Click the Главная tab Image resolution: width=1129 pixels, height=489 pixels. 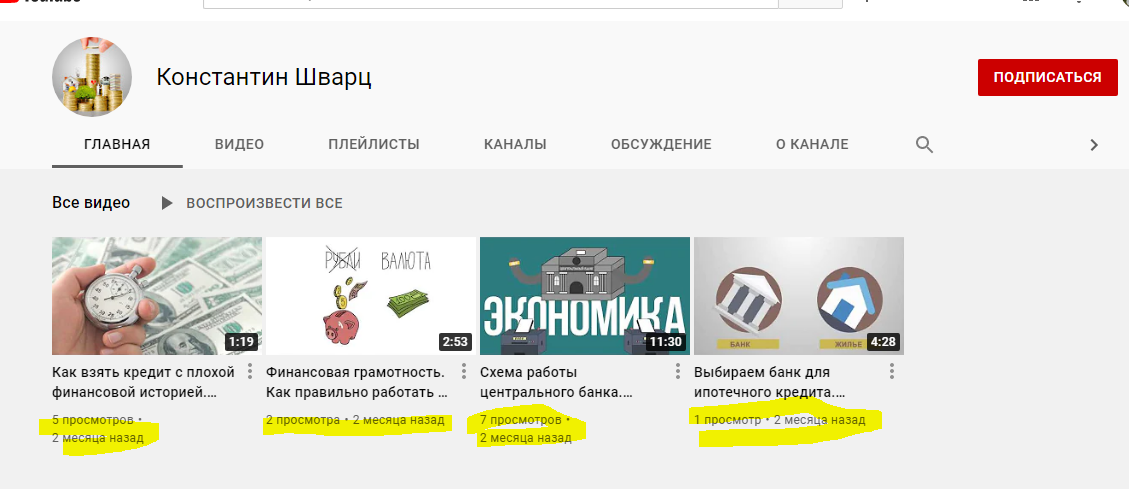pyautogui.click(x=117, y=145)
